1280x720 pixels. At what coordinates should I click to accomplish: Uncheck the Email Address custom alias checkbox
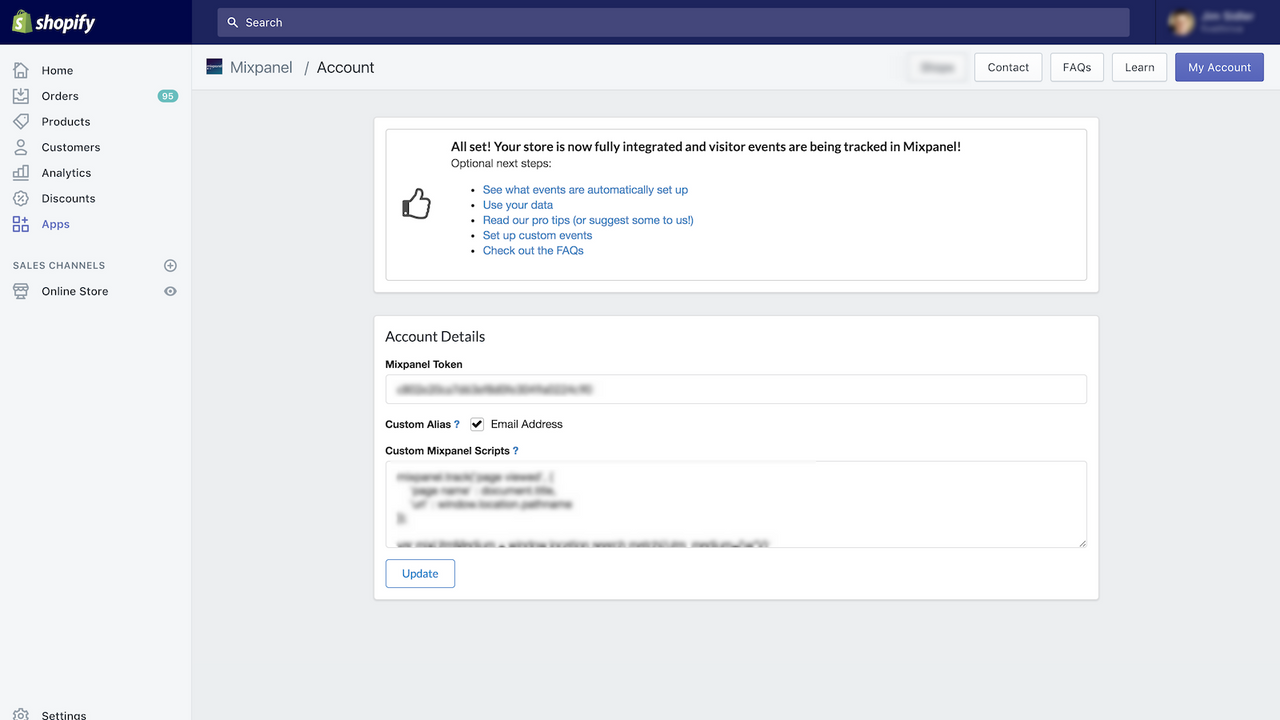point(477,424)
